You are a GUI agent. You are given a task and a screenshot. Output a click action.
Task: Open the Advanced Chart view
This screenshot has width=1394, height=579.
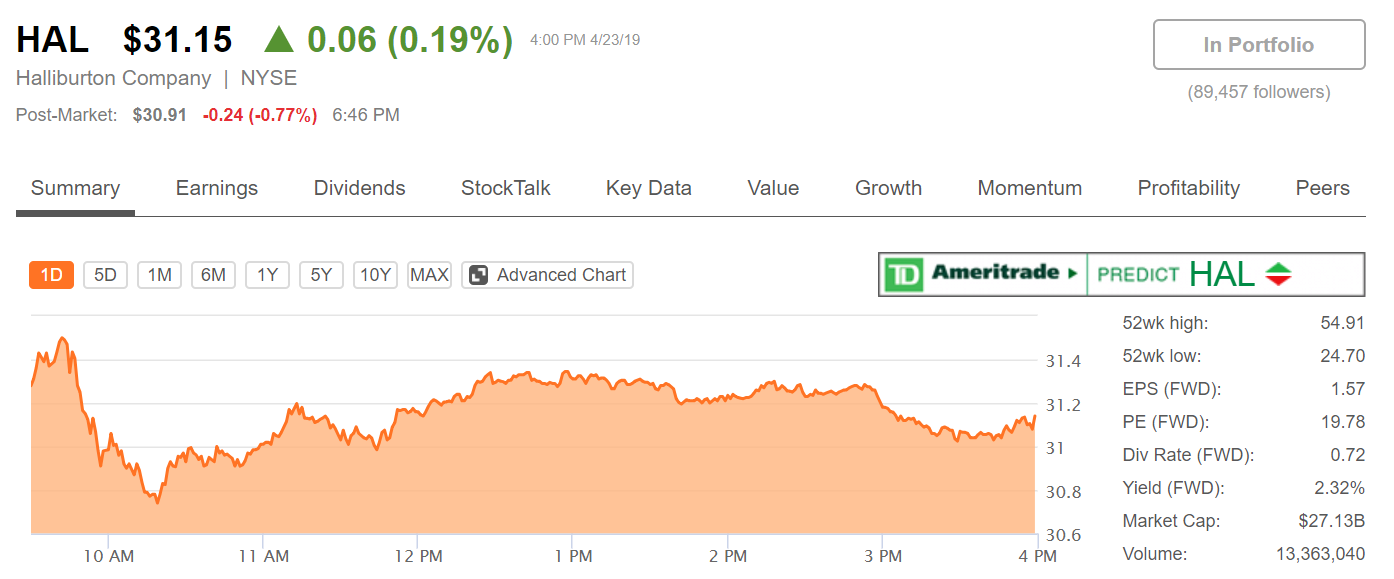[561, 275]
